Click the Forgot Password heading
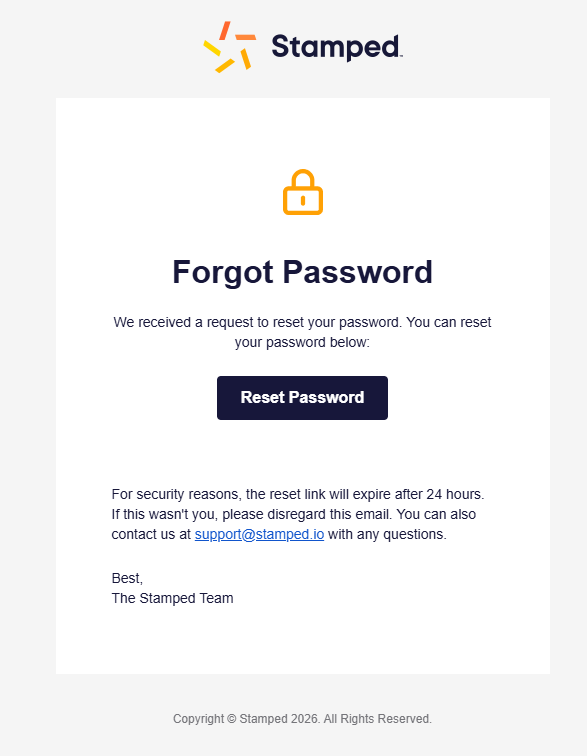This screenshot has height=756, width=587. pyautogui.click(x=302, y=272)
